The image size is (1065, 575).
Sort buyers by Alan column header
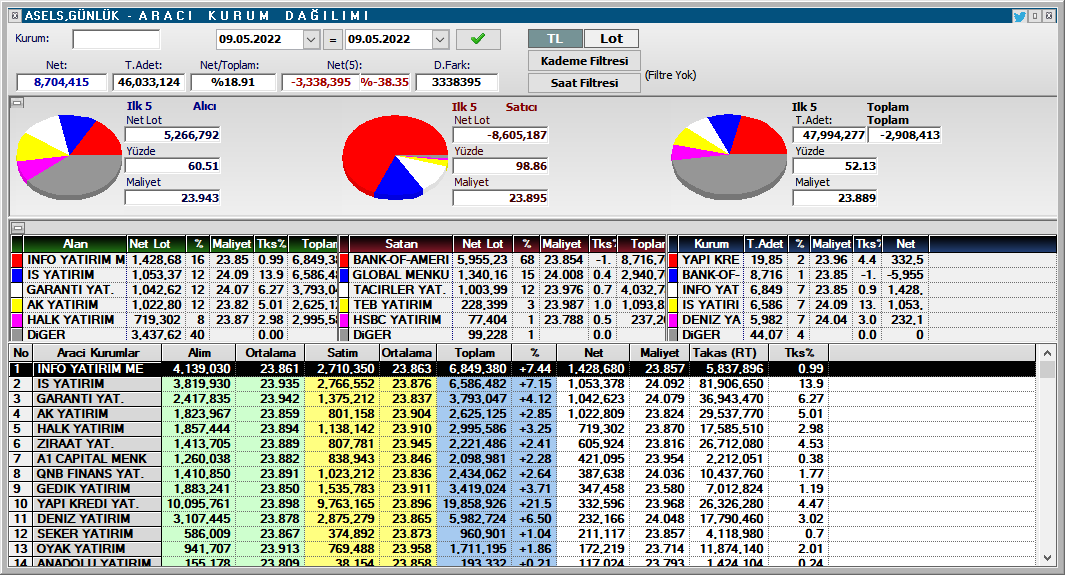click(x=75, y=244)
